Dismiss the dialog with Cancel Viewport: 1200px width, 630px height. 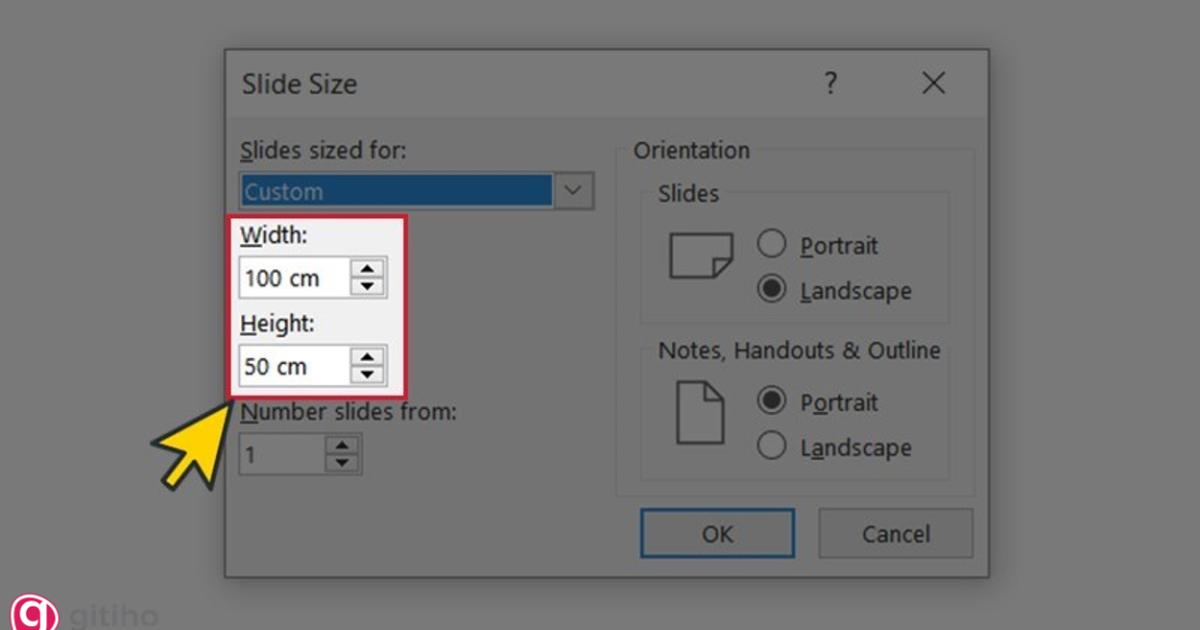click(x=895, y=533)
